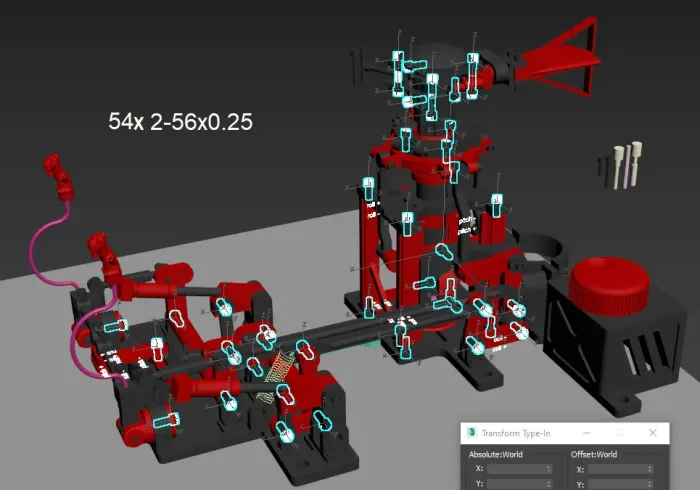Close the Transform Type-In dialog
700x490 pixels.
[x=653, y=433]
